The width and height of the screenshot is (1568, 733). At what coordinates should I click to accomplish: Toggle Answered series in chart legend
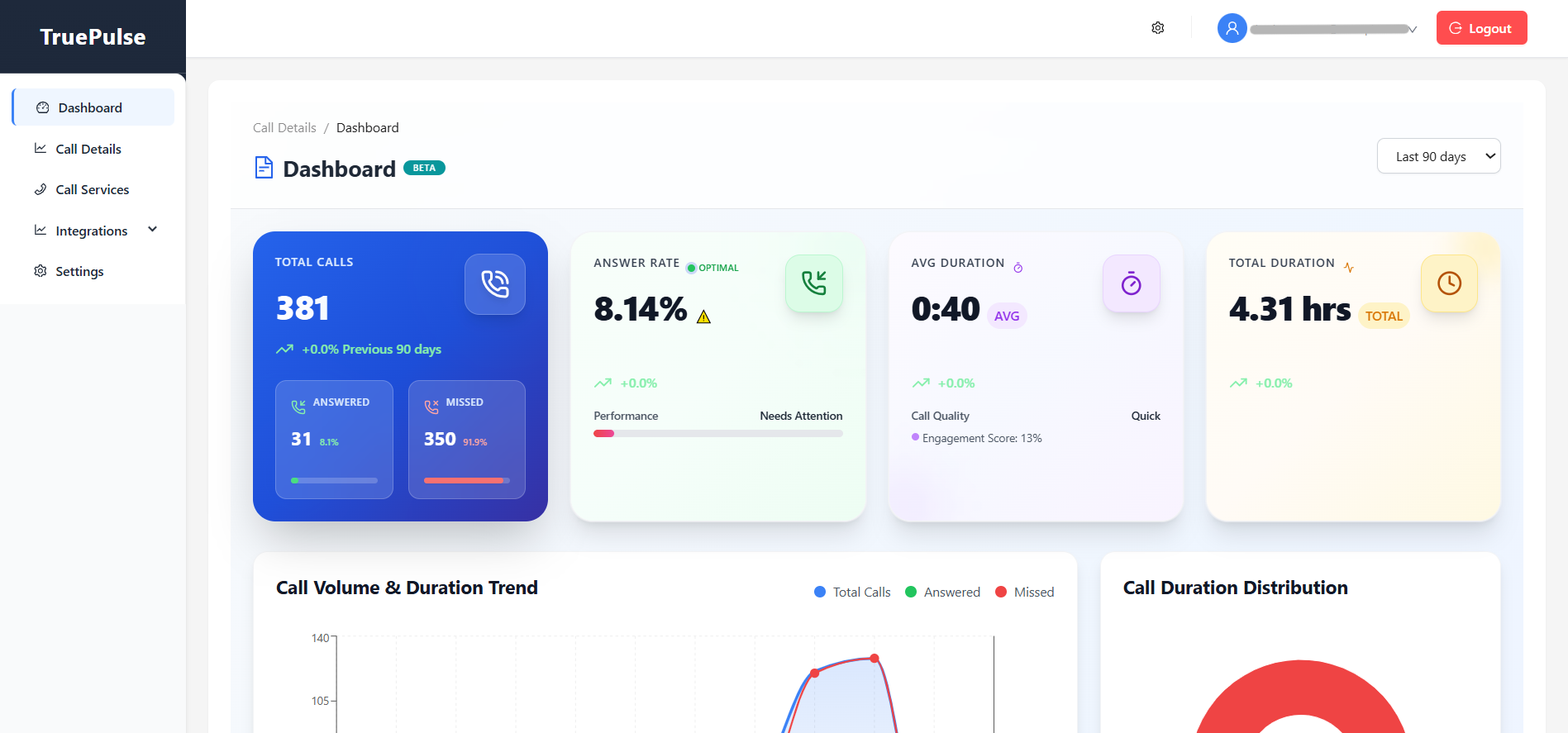tap(942, 592)
